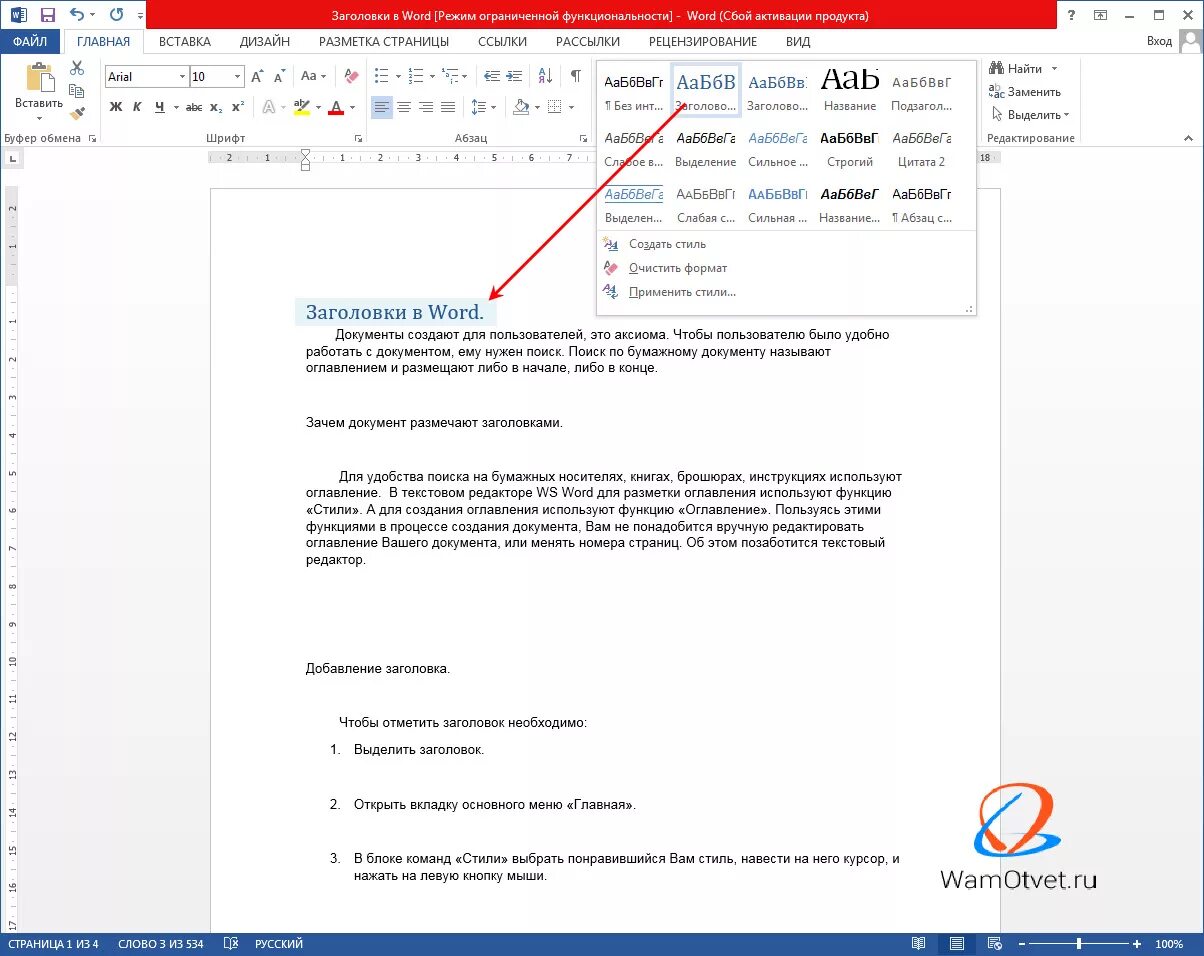Click the Save icon in quick access toolbar

pos(47,15)
